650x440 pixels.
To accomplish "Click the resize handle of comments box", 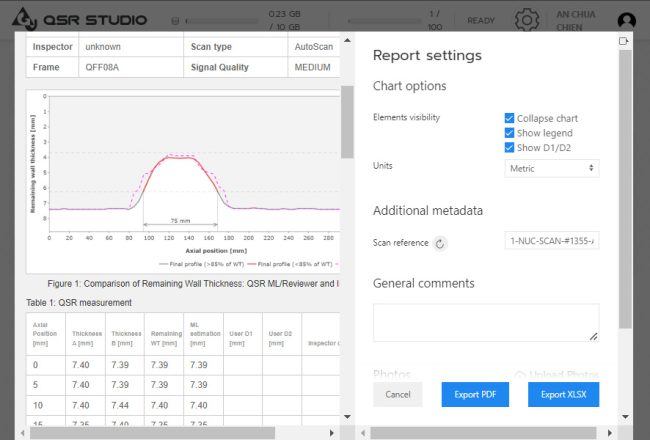I will click(x=594, y=336).
